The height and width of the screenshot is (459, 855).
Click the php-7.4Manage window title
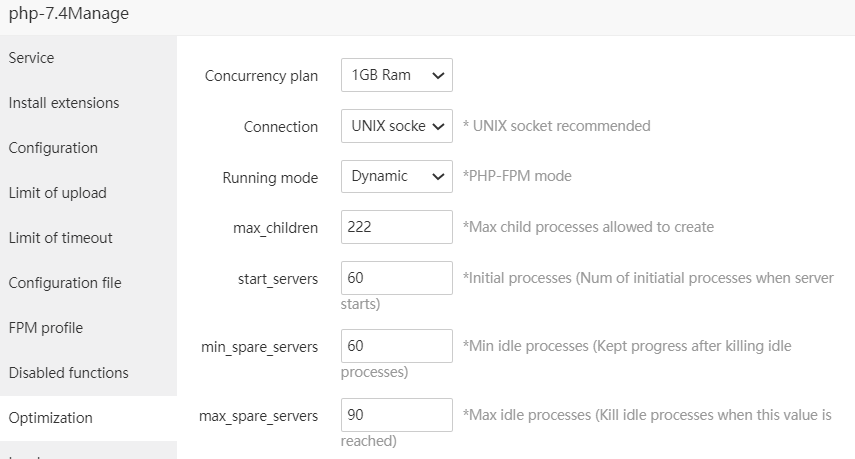click(x=69, y=14)
